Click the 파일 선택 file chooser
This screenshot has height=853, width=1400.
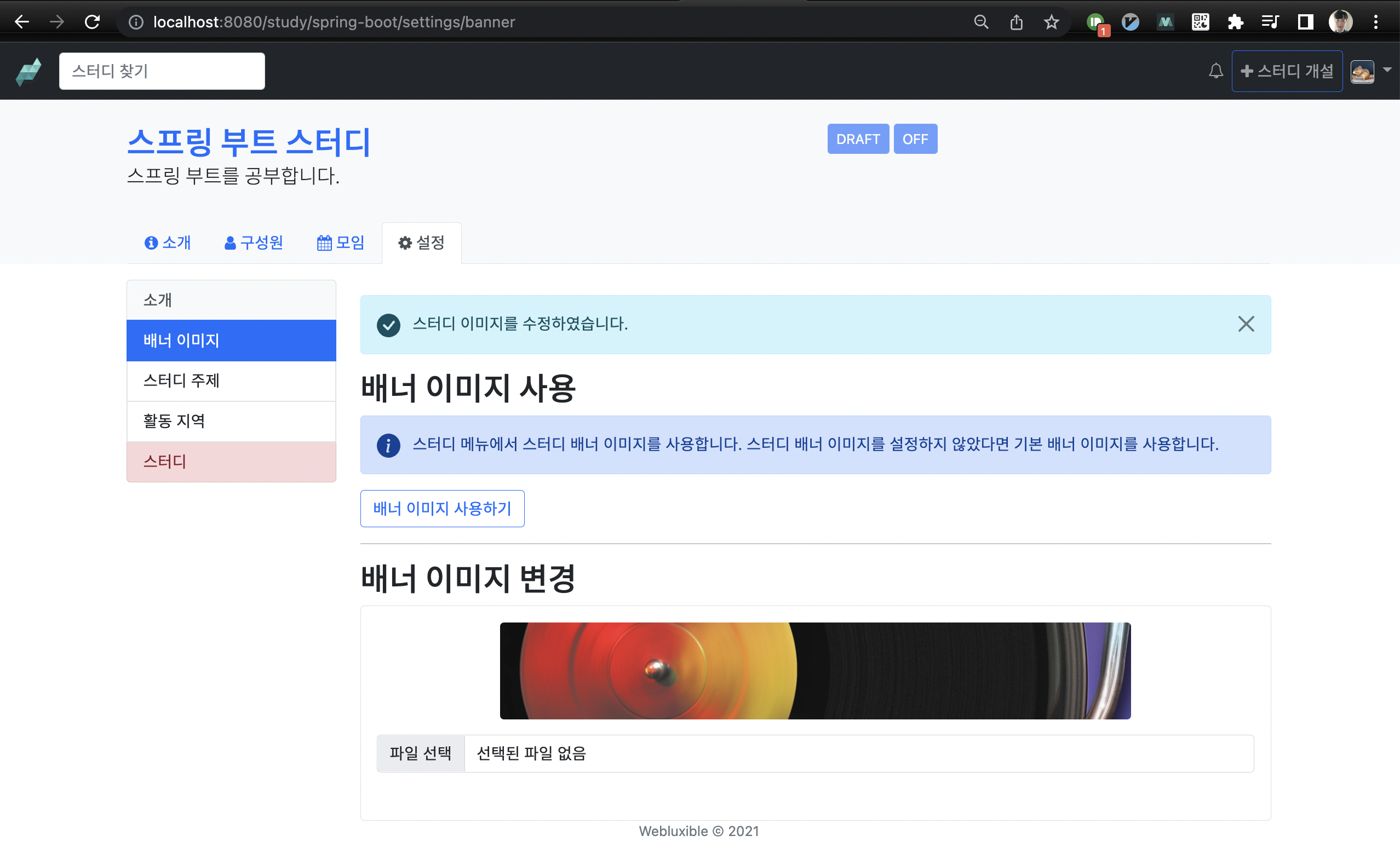[x=421, y=753]
